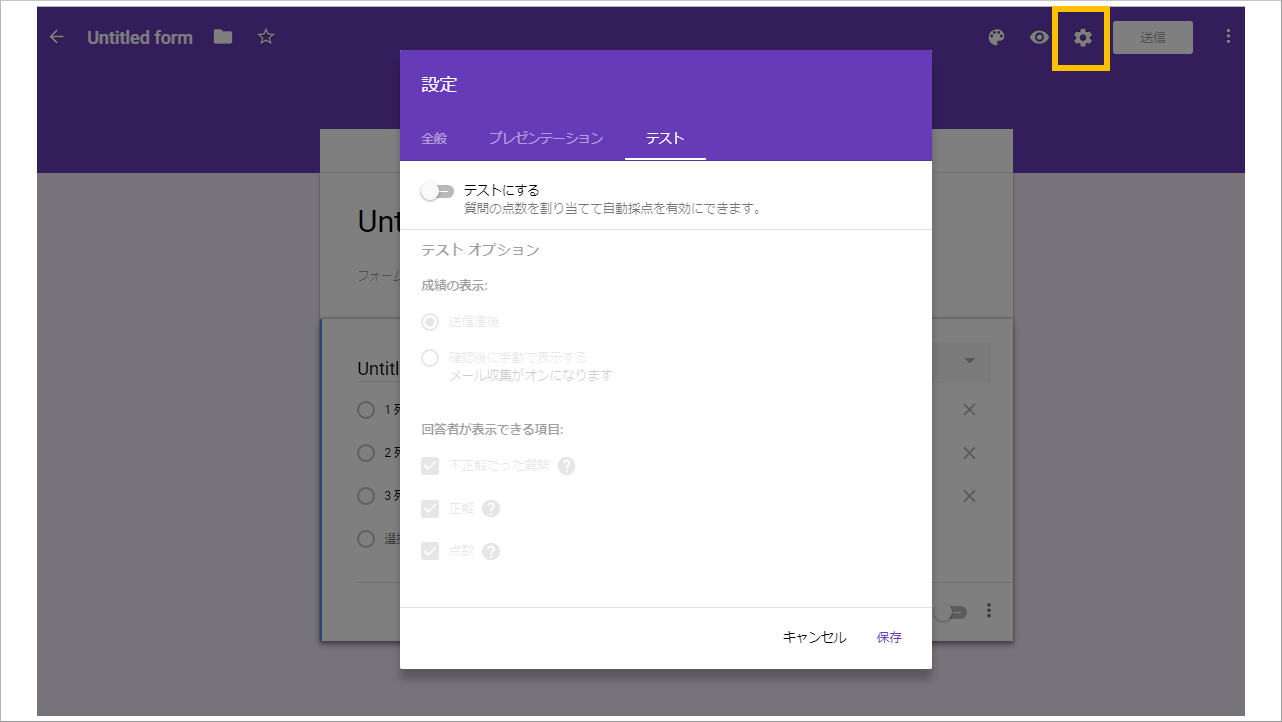Click the help icon beside 正解
The width and height of the screenshot is (1282, 722).
tap(490, 508)
